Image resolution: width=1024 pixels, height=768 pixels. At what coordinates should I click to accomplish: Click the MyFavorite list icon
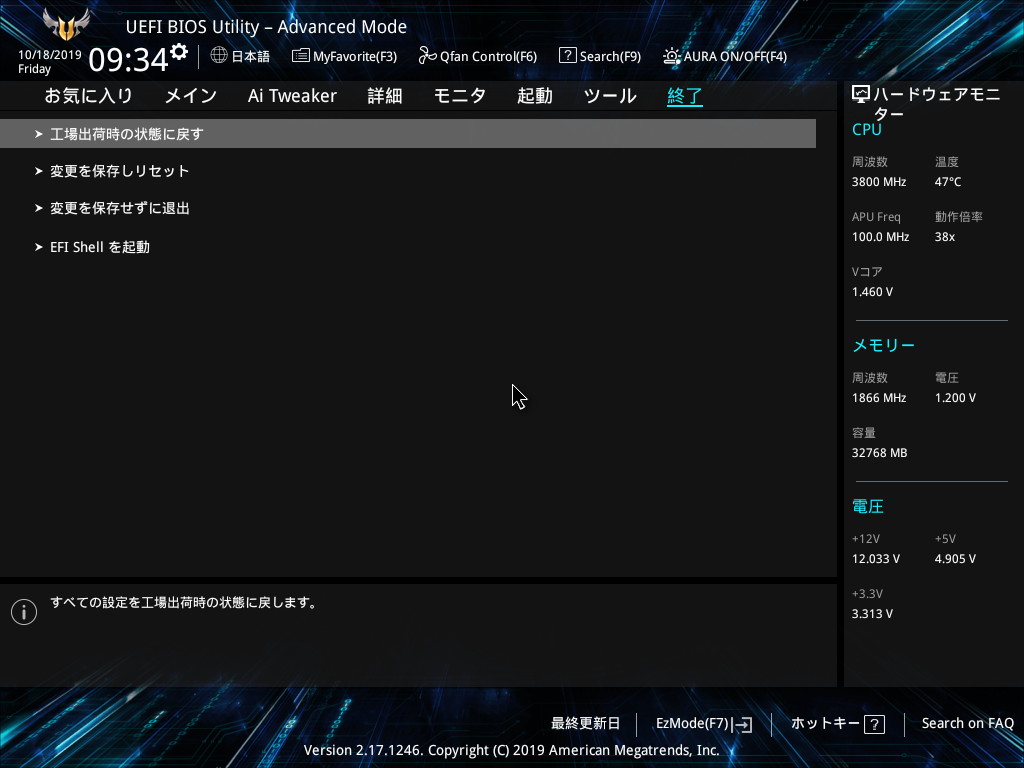pyautogui.click(x=300, y=56)
